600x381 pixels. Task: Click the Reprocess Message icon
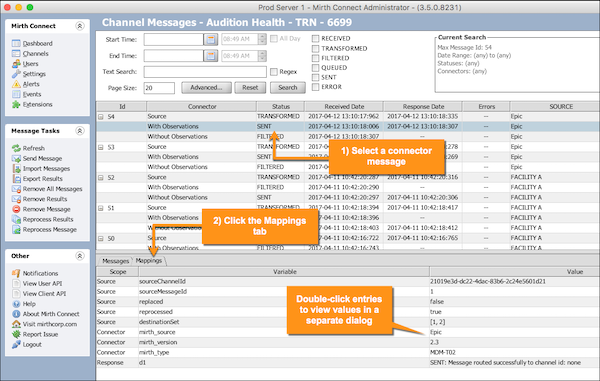tap(16, 230)
